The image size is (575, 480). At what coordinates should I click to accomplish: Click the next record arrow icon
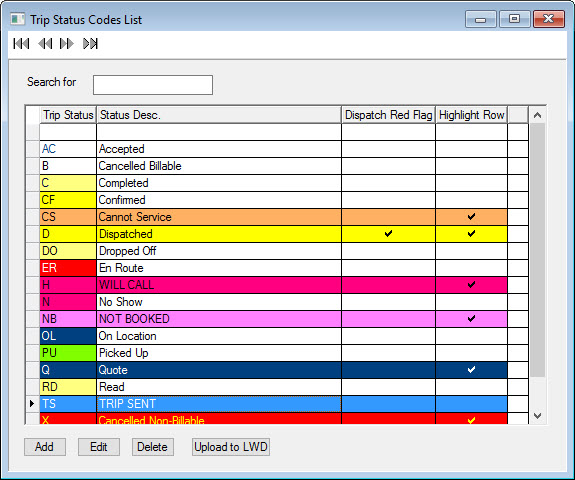tap(67, 44)
